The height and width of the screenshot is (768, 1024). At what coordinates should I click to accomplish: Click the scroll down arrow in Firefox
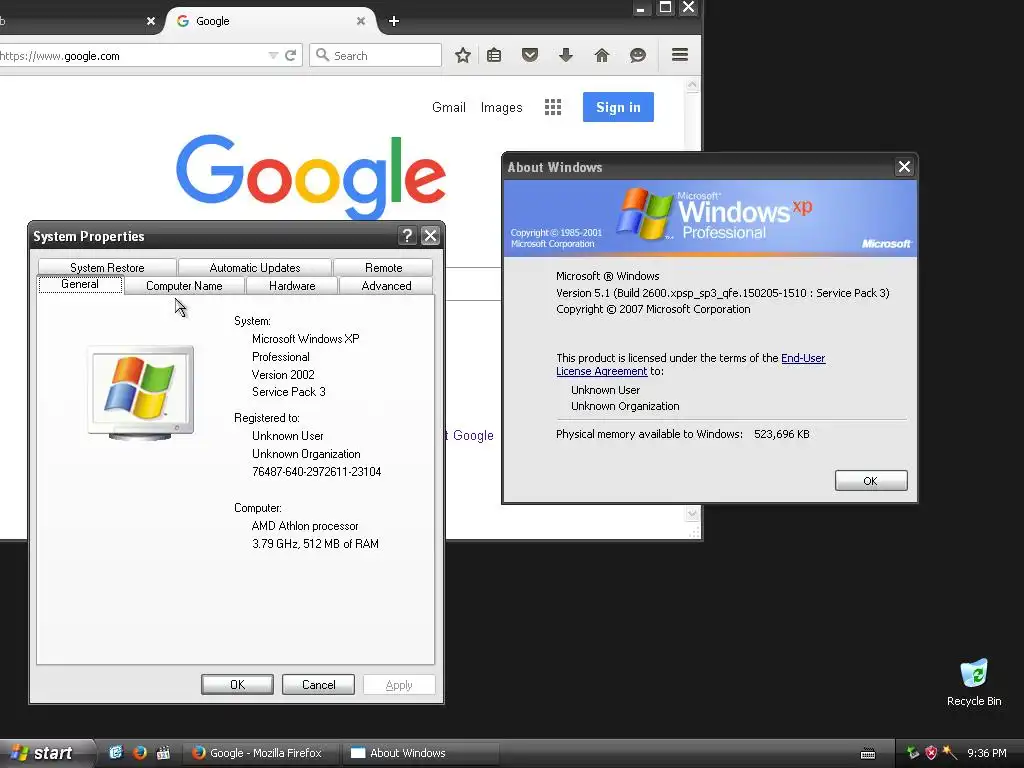(692, 514)
